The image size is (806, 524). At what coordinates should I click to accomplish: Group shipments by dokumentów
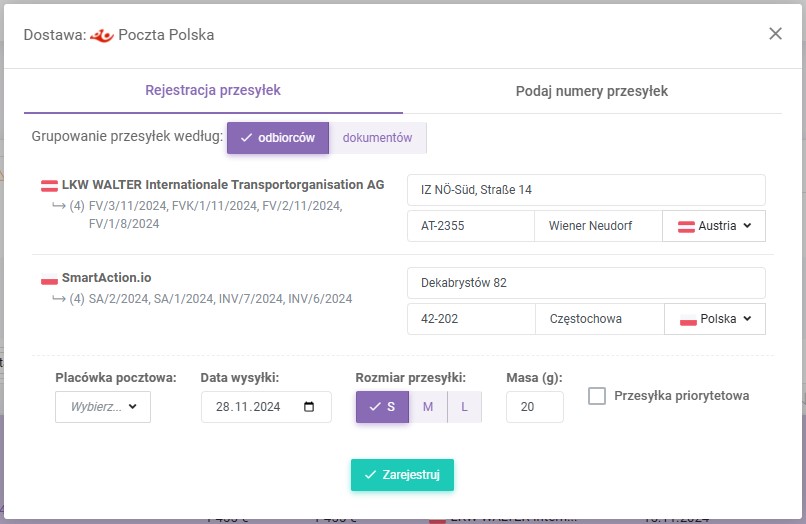coord(377,138)
